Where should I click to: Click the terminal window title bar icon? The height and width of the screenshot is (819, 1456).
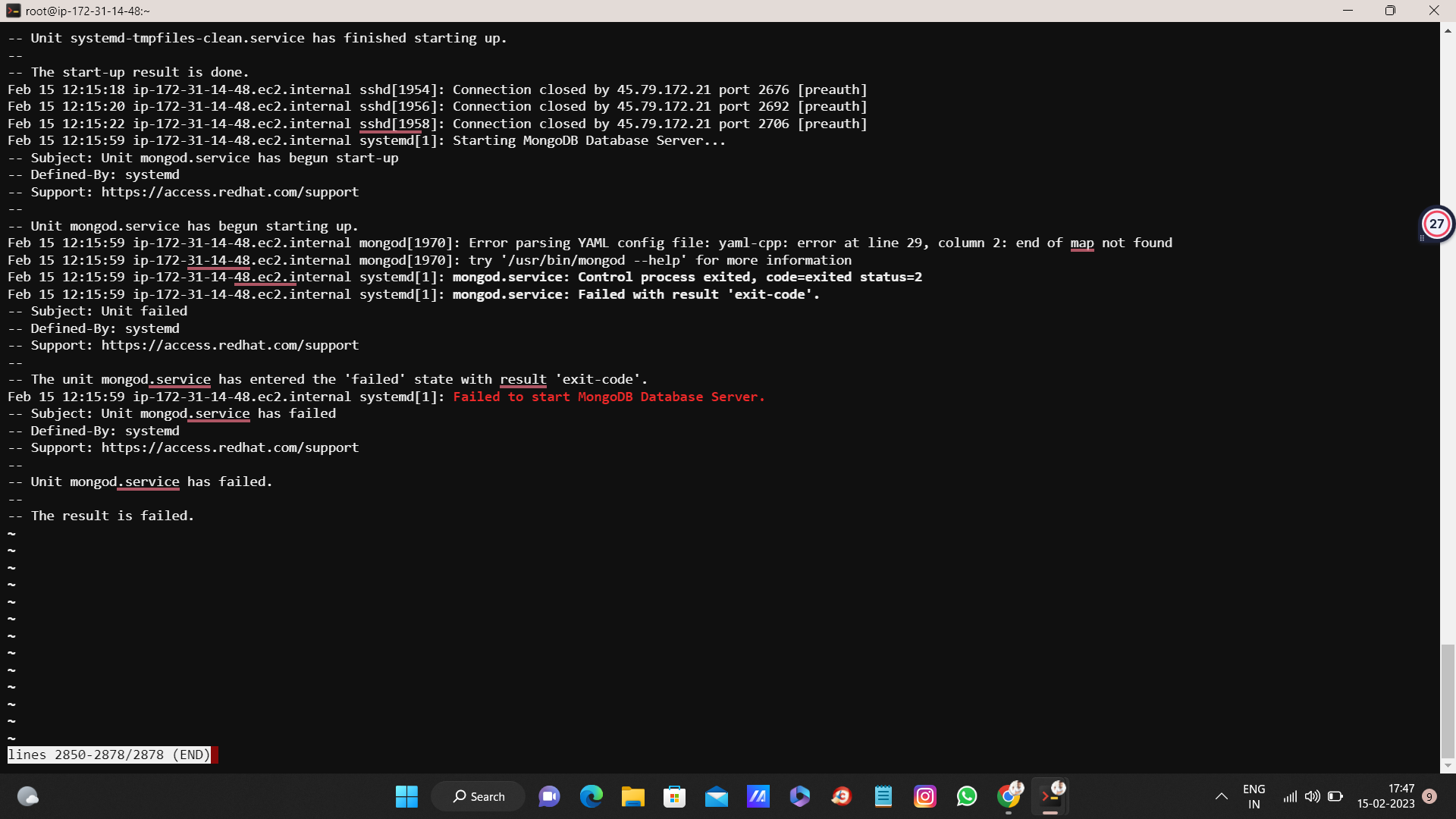click(x=13, y=11)
